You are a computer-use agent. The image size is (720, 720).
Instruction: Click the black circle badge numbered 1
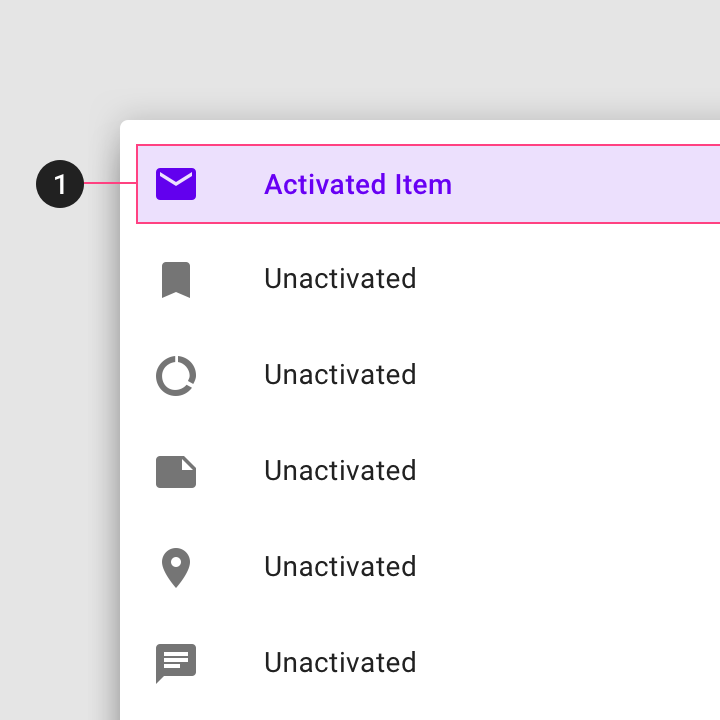pyautogui.click(x=60, y=184)
